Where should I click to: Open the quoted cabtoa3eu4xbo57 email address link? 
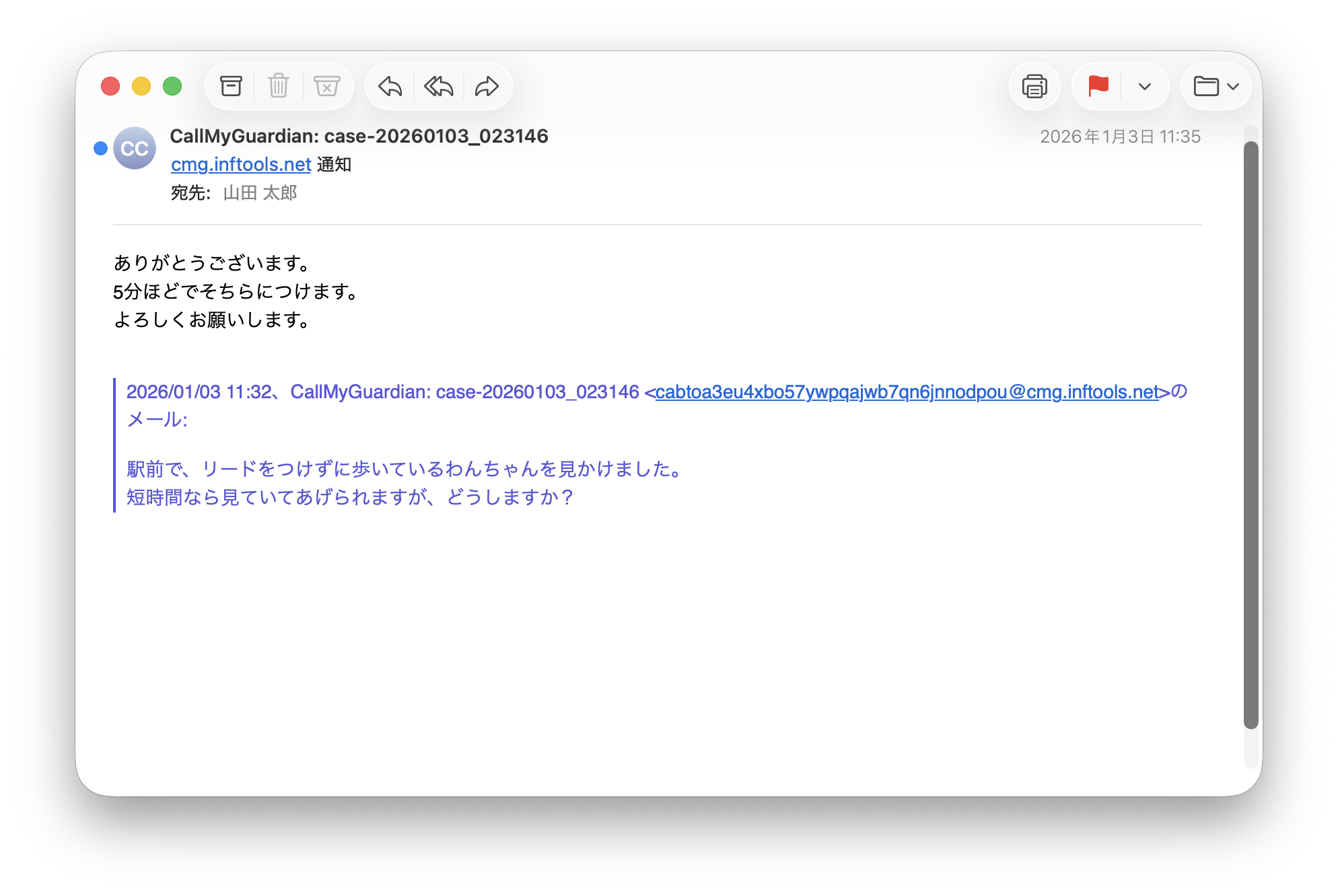pyautogui.click(x=907, y=391)
